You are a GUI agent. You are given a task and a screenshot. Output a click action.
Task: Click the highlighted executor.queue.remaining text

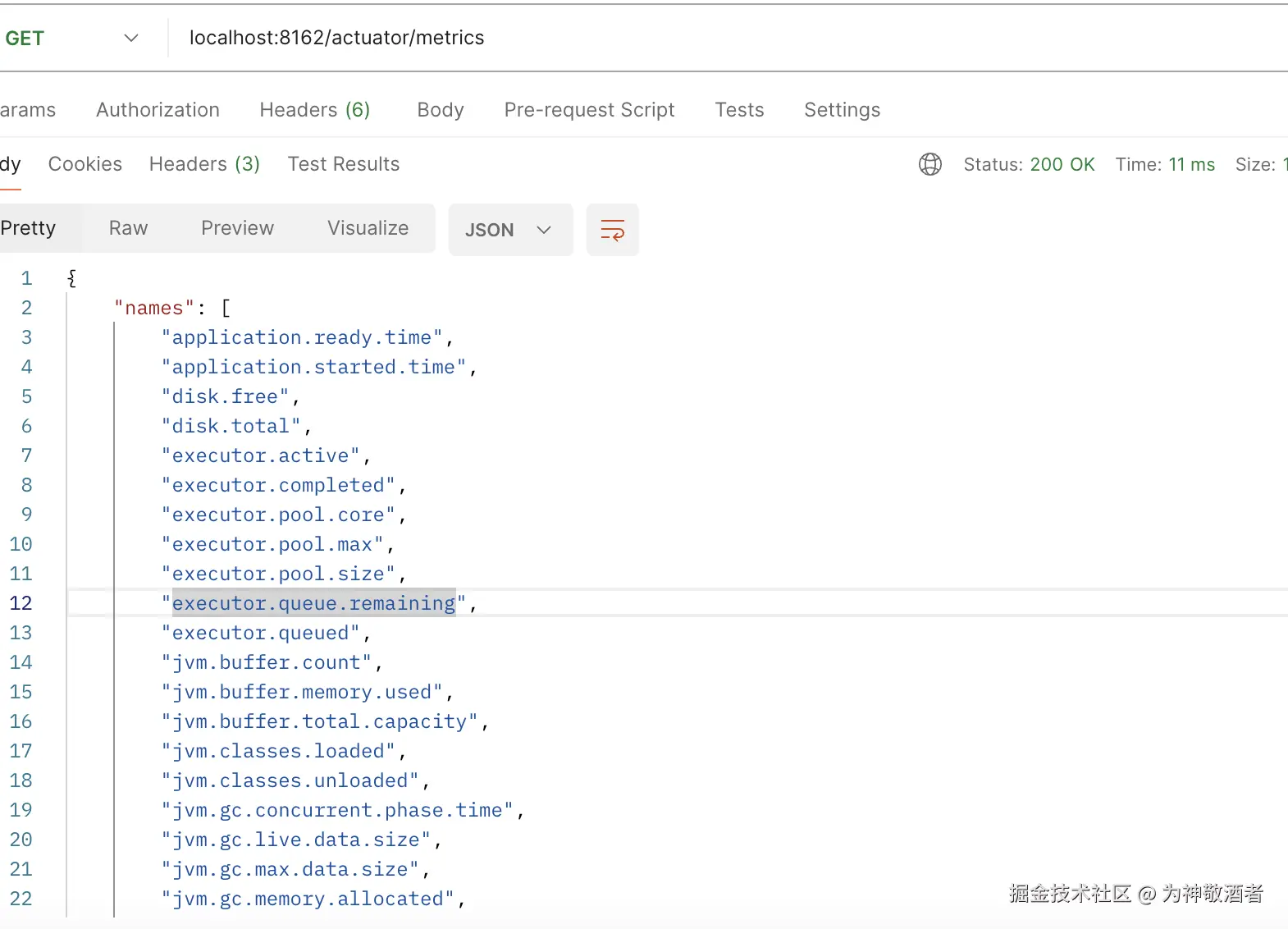click(x=313, y=603)
